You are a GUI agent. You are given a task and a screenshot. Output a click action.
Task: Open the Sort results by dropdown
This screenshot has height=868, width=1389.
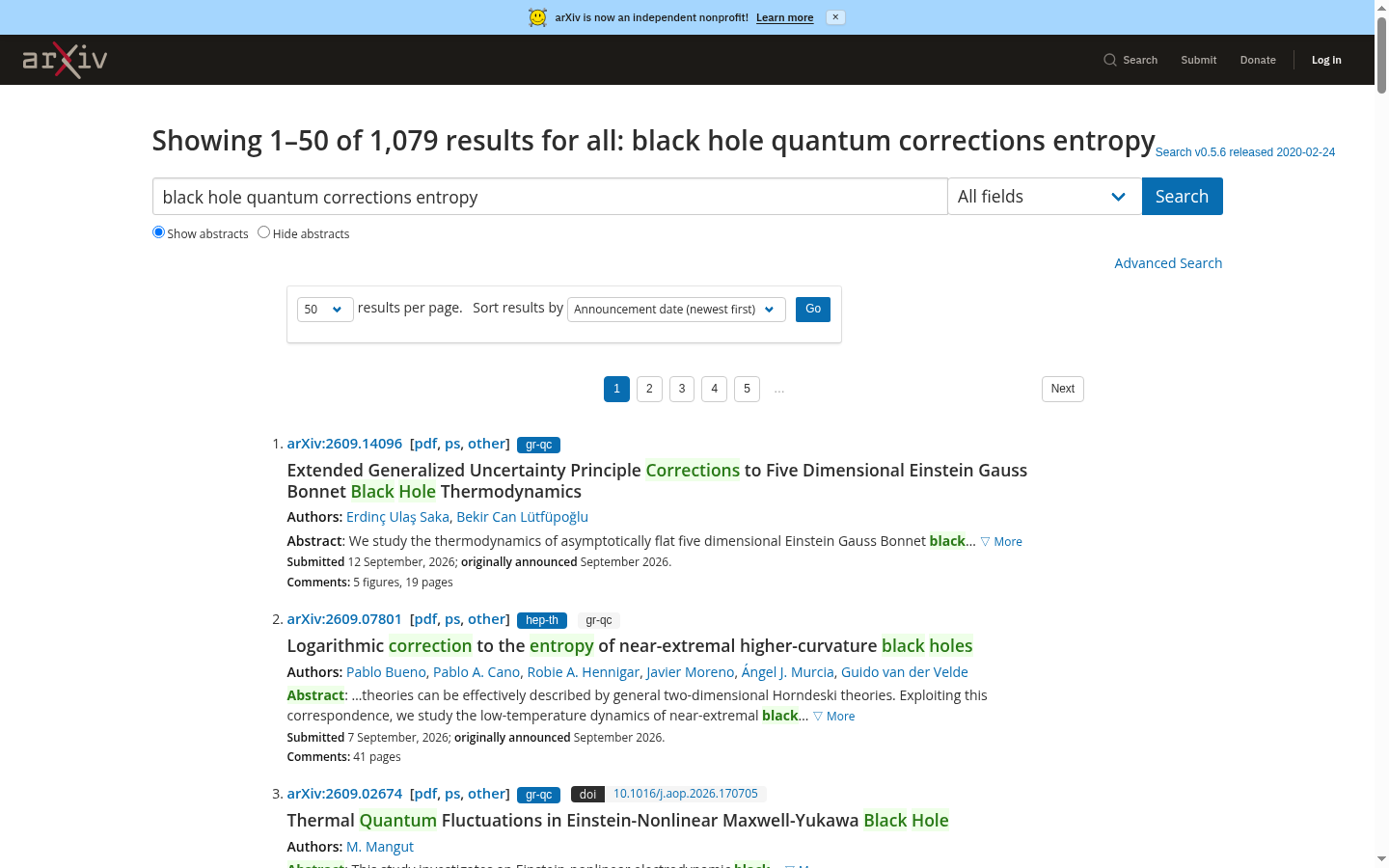676,310
